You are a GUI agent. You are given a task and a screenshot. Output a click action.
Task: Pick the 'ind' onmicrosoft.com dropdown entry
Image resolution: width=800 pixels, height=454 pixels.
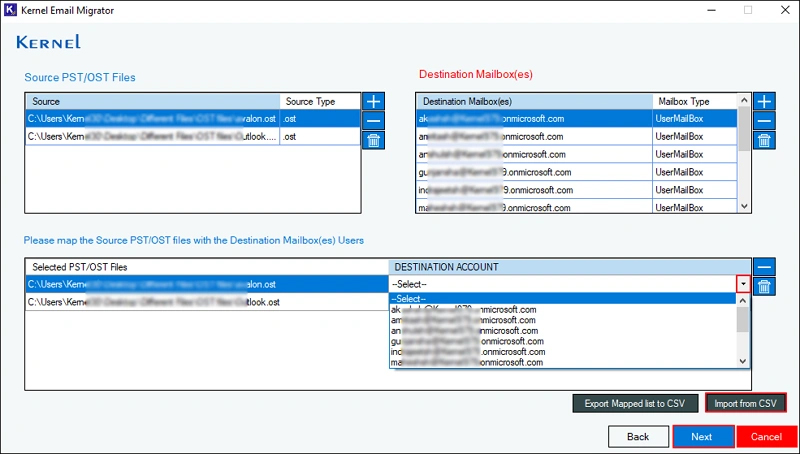click(x=563, y=352)
